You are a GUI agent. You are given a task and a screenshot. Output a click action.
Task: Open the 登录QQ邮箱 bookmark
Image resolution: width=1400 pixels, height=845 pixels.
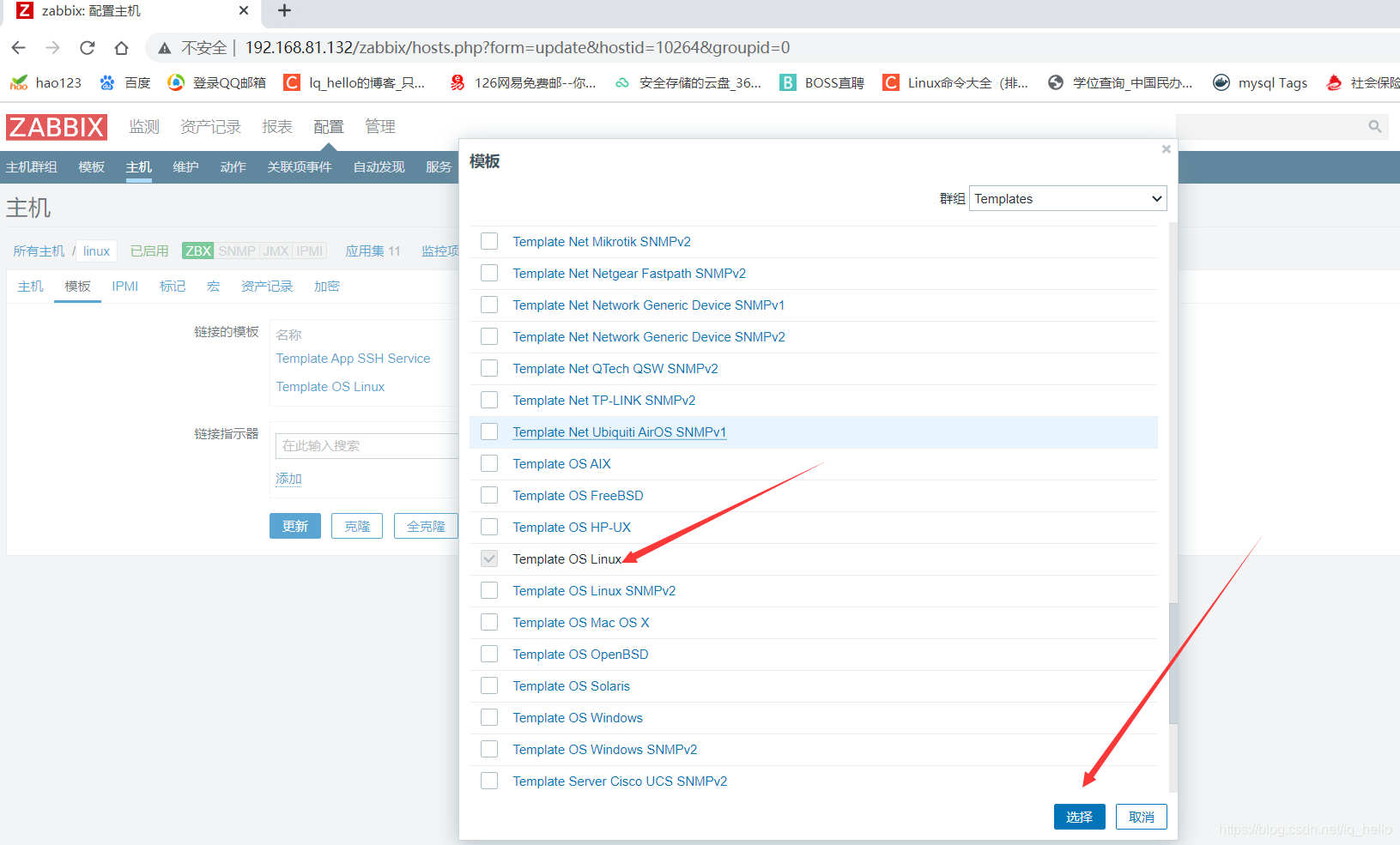216,82
